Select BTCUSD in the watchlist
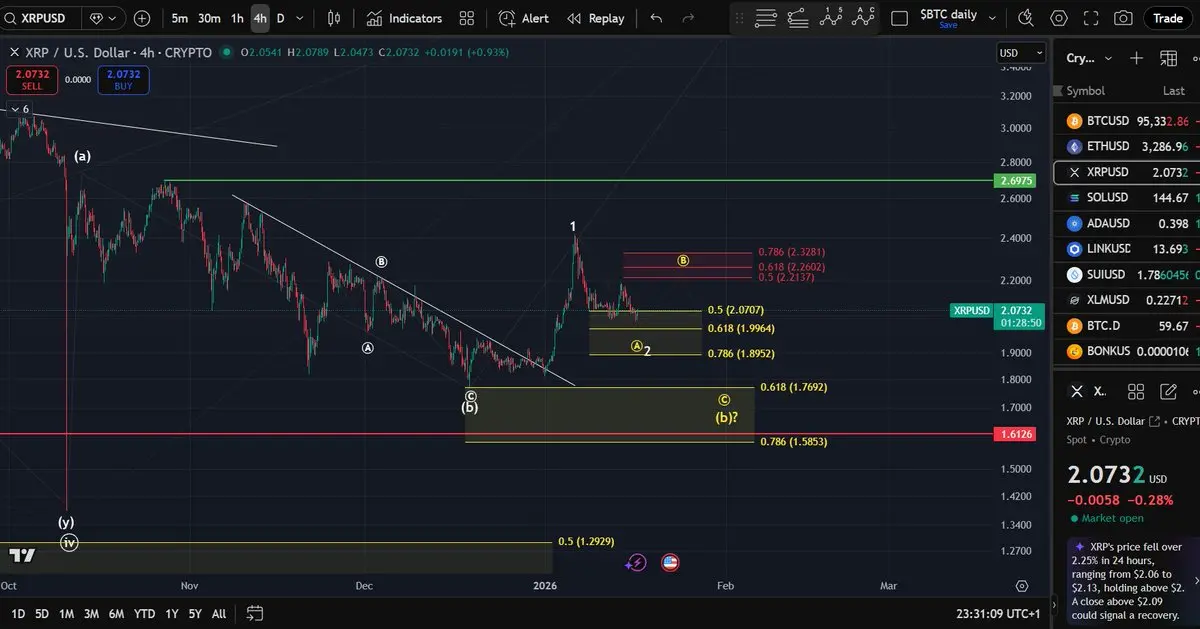Viewport: 1200px width, 629px height. (x=1126, y=121)
